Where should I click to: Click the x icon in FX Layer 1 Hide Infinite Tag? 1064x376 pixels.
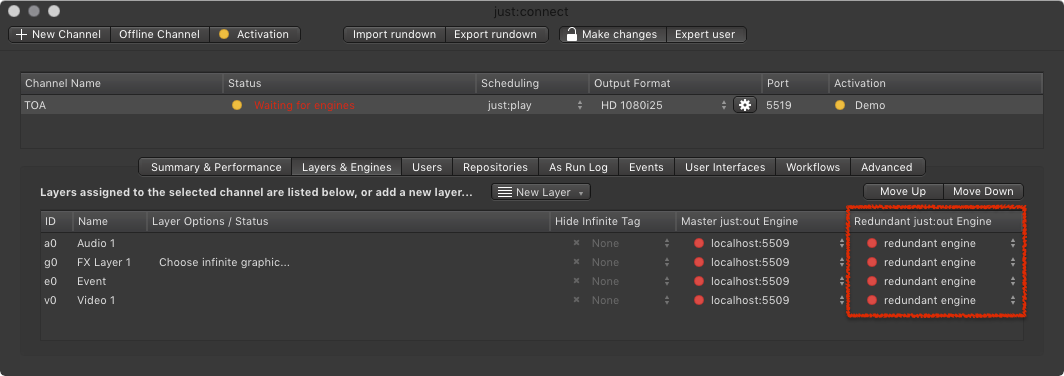tap(576, 262)
